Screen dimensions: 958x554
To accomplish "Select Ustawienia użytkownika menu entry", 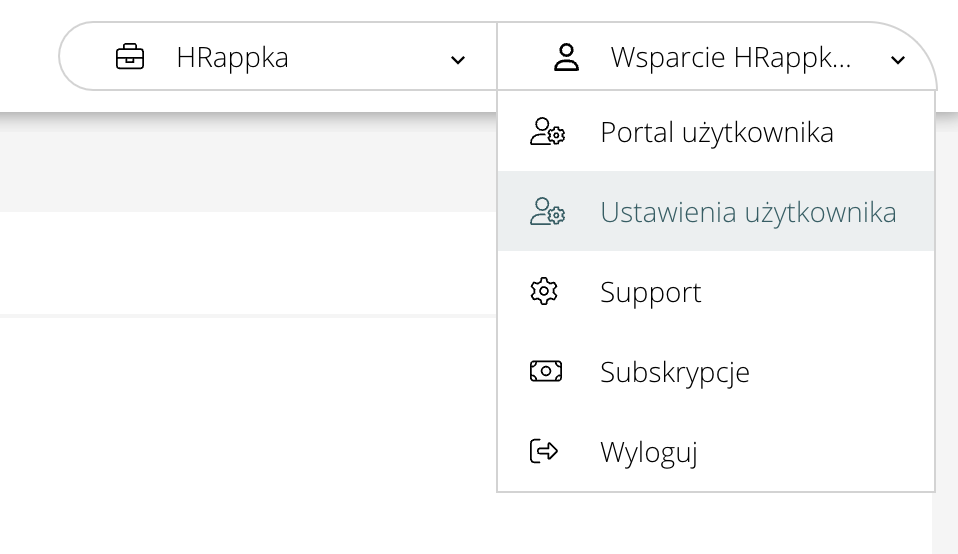I will (x=747, y=212).
